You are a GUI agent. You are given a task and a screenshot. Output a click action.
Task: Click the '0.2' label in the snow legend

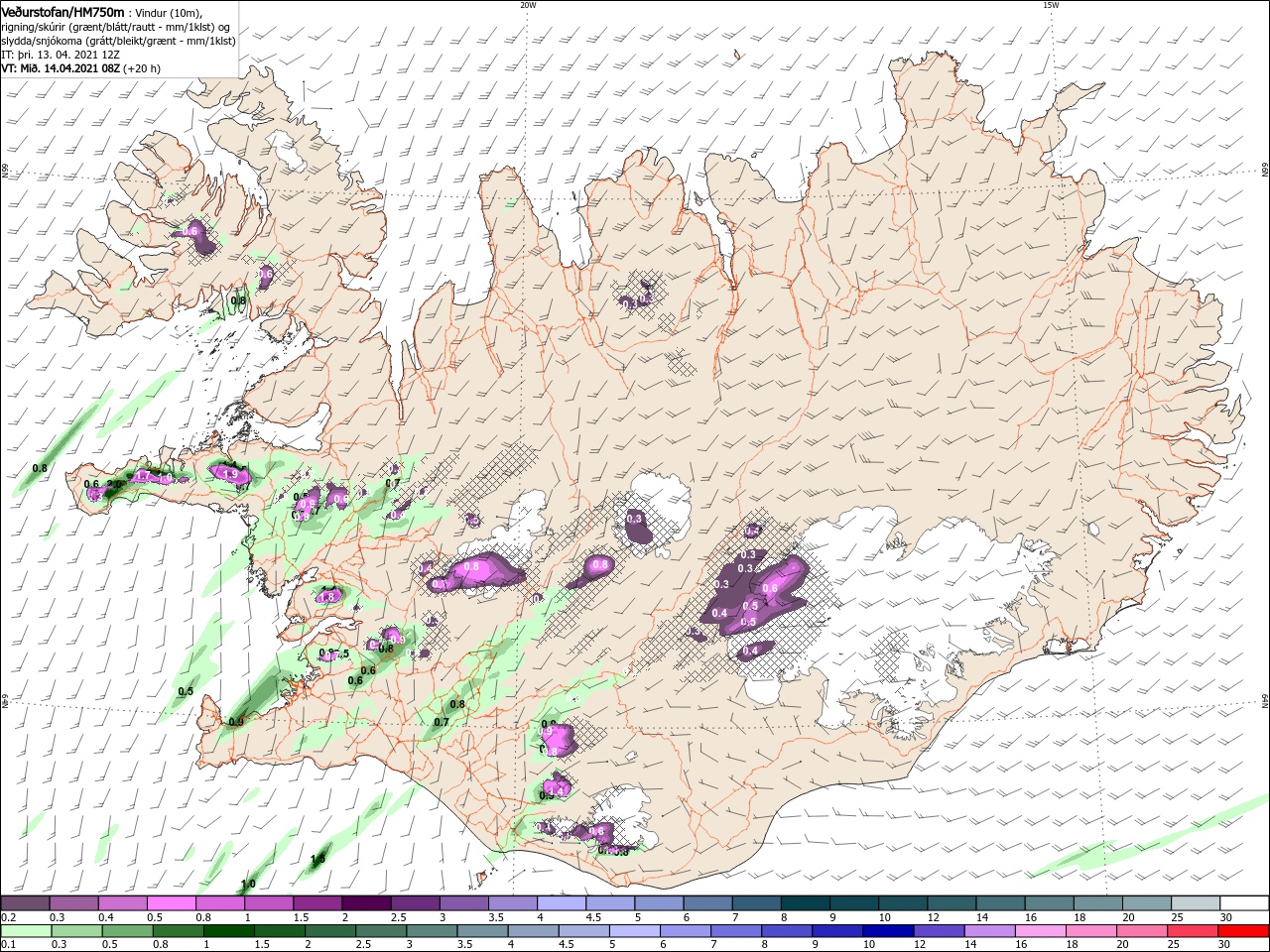(7, 917)
